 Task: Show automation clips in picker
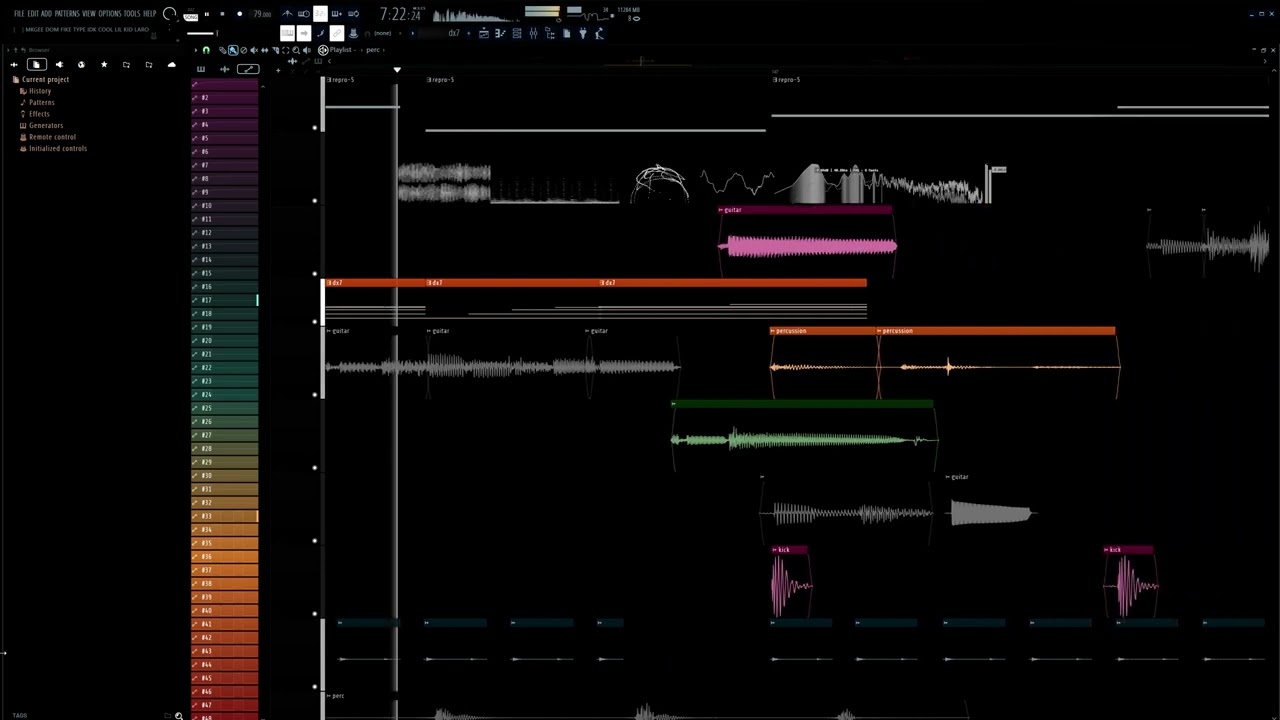[248, 69]
